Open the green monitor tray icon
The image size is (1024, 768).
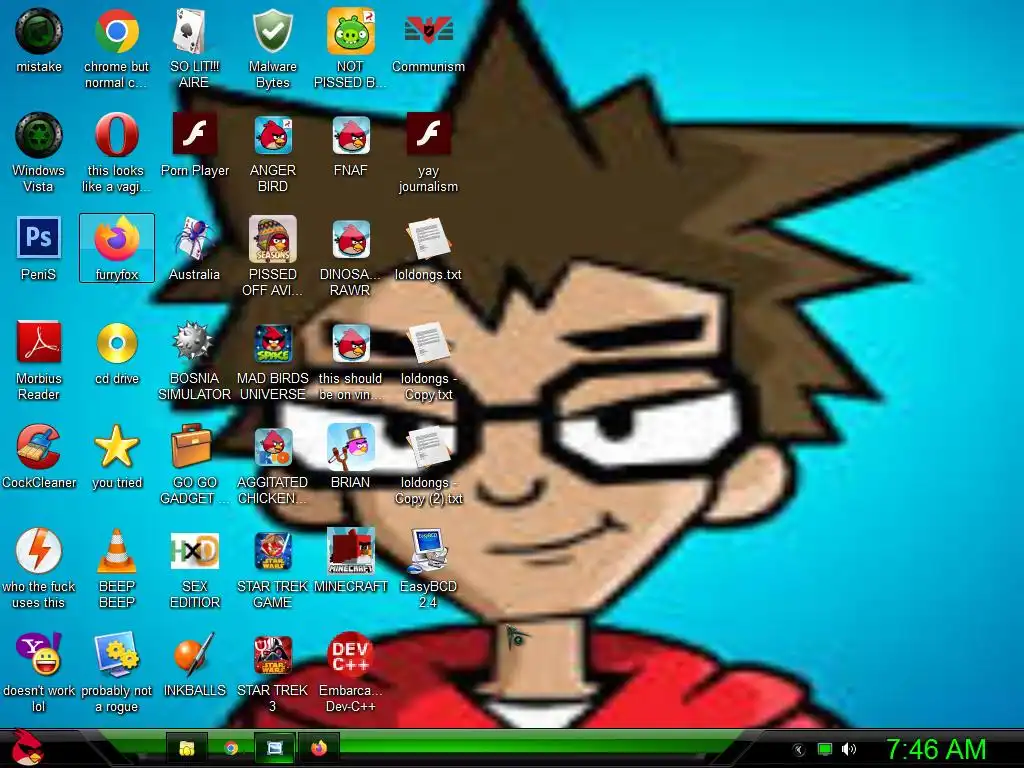click(825, 750)
